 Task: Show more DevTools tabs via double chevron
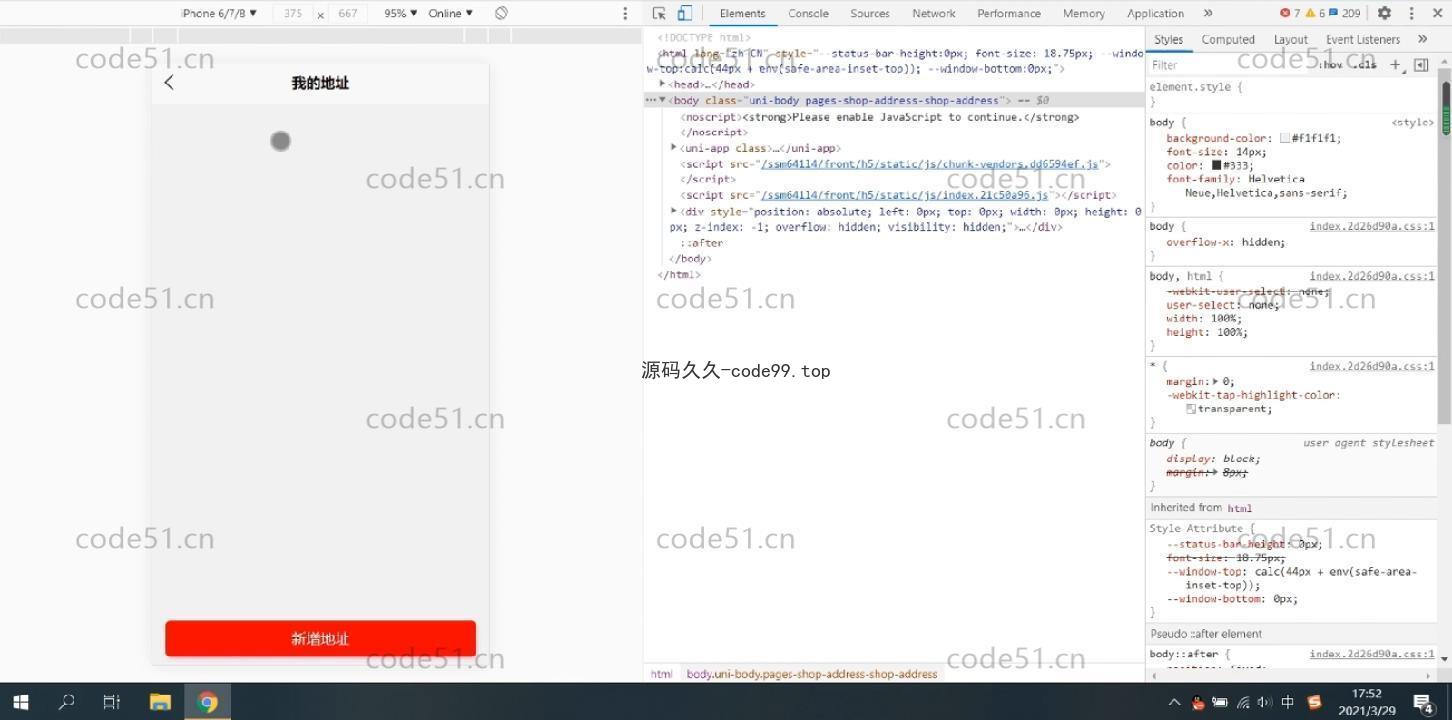[x=1208, y=13]
